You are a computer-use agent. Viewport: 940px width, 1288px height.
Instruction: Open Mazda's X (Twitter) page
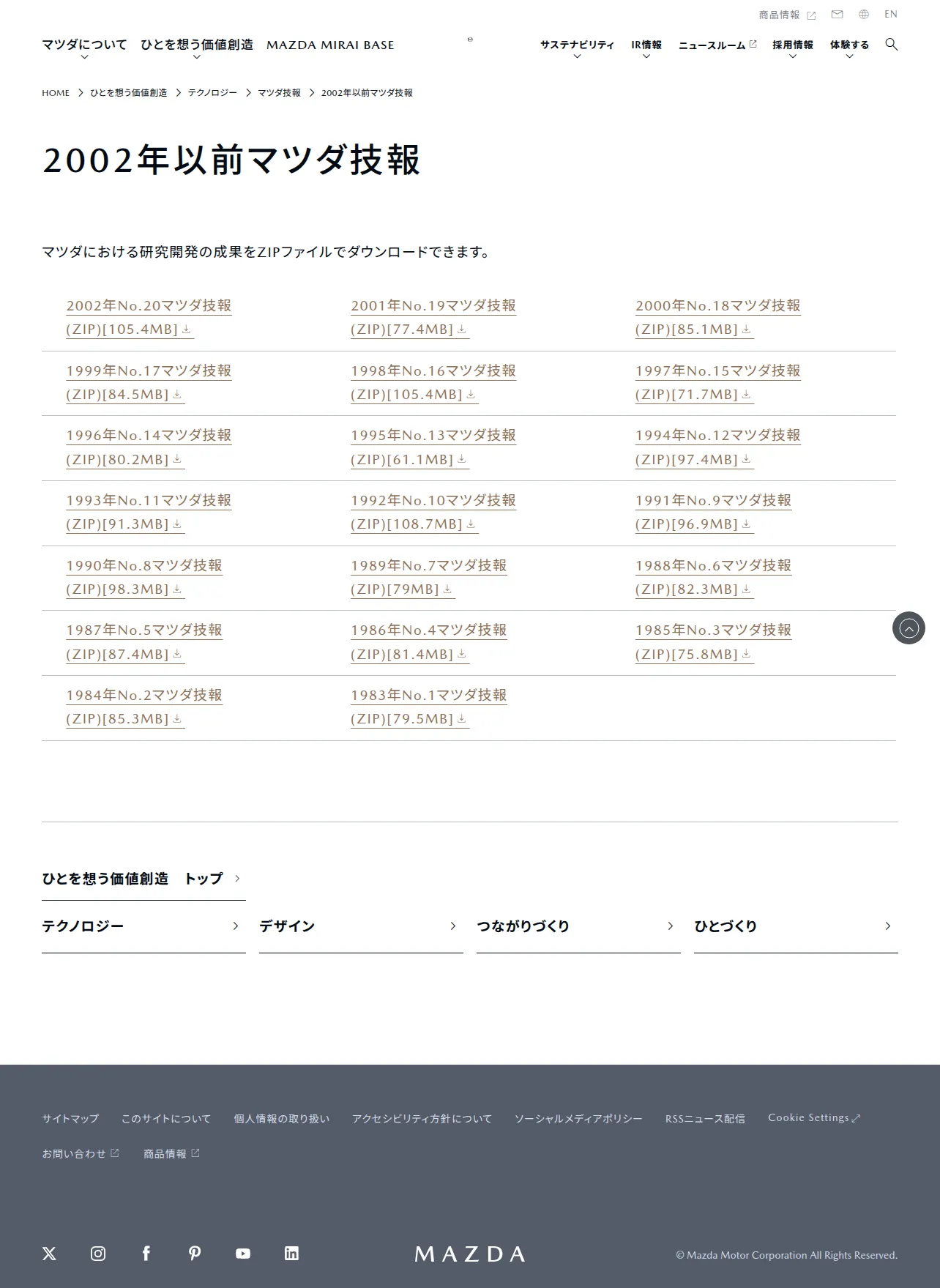point(49,1254)
